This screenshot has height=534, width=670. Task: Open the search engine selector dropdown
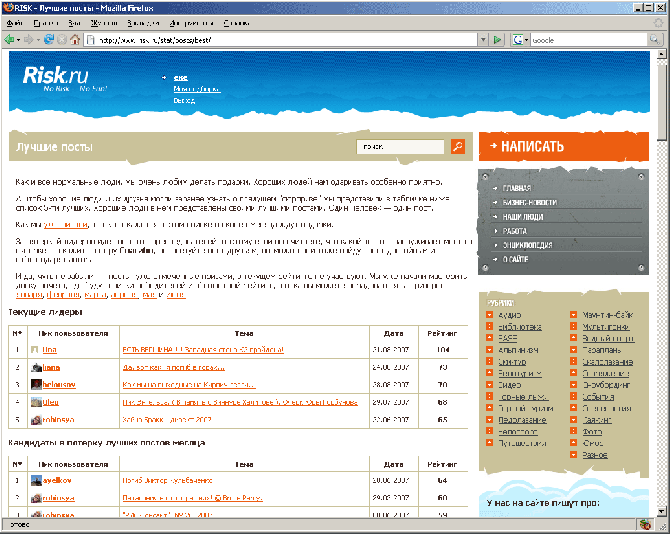click(x=527, y=40)
